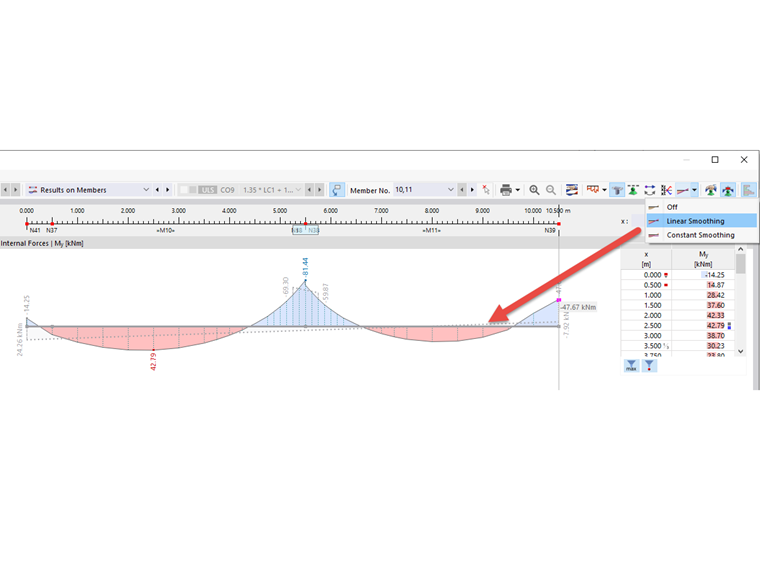760x570 pixels.
Task: Select next load combination arrow
Action: tap(319, 190)
